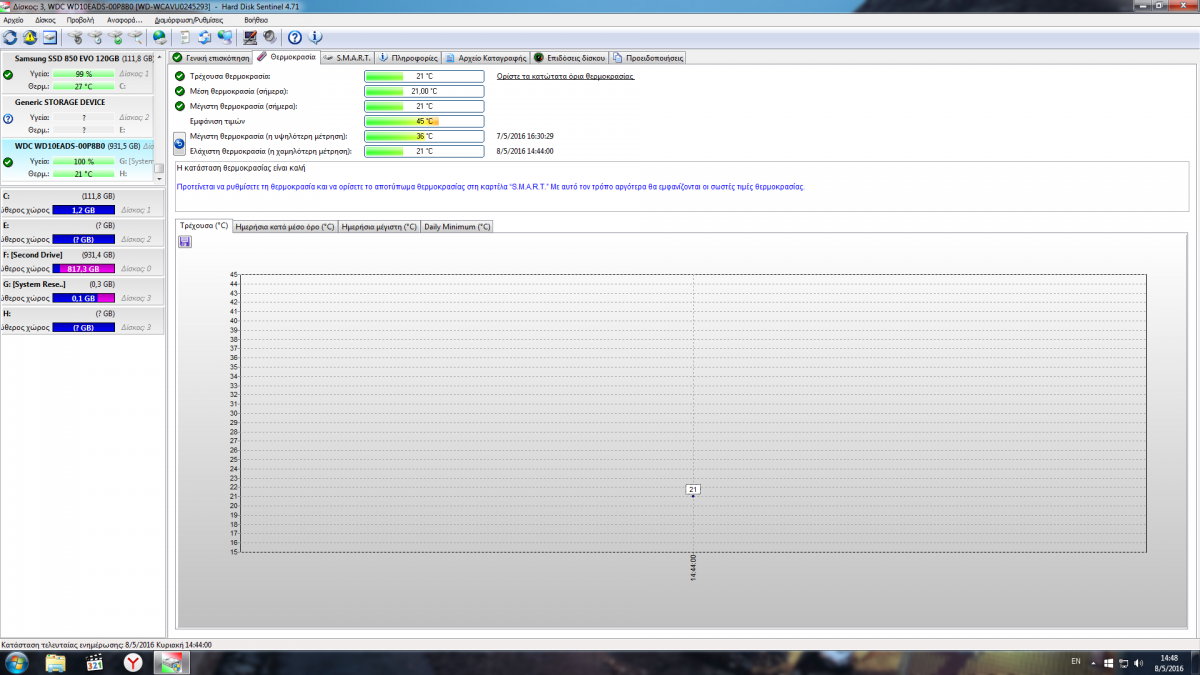Viewport: 1200px width, 675px height.
Task: Switch to Αρχείο Καταγραφής tab
Action: [487, 58]
